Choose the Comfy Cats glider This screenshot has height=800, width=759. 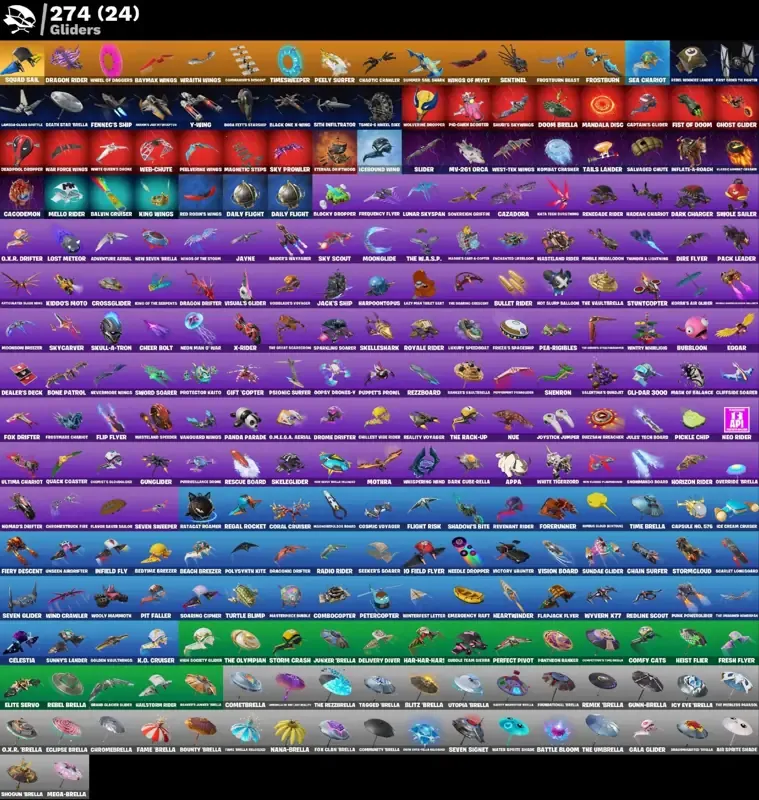click(x=647, y=643)
